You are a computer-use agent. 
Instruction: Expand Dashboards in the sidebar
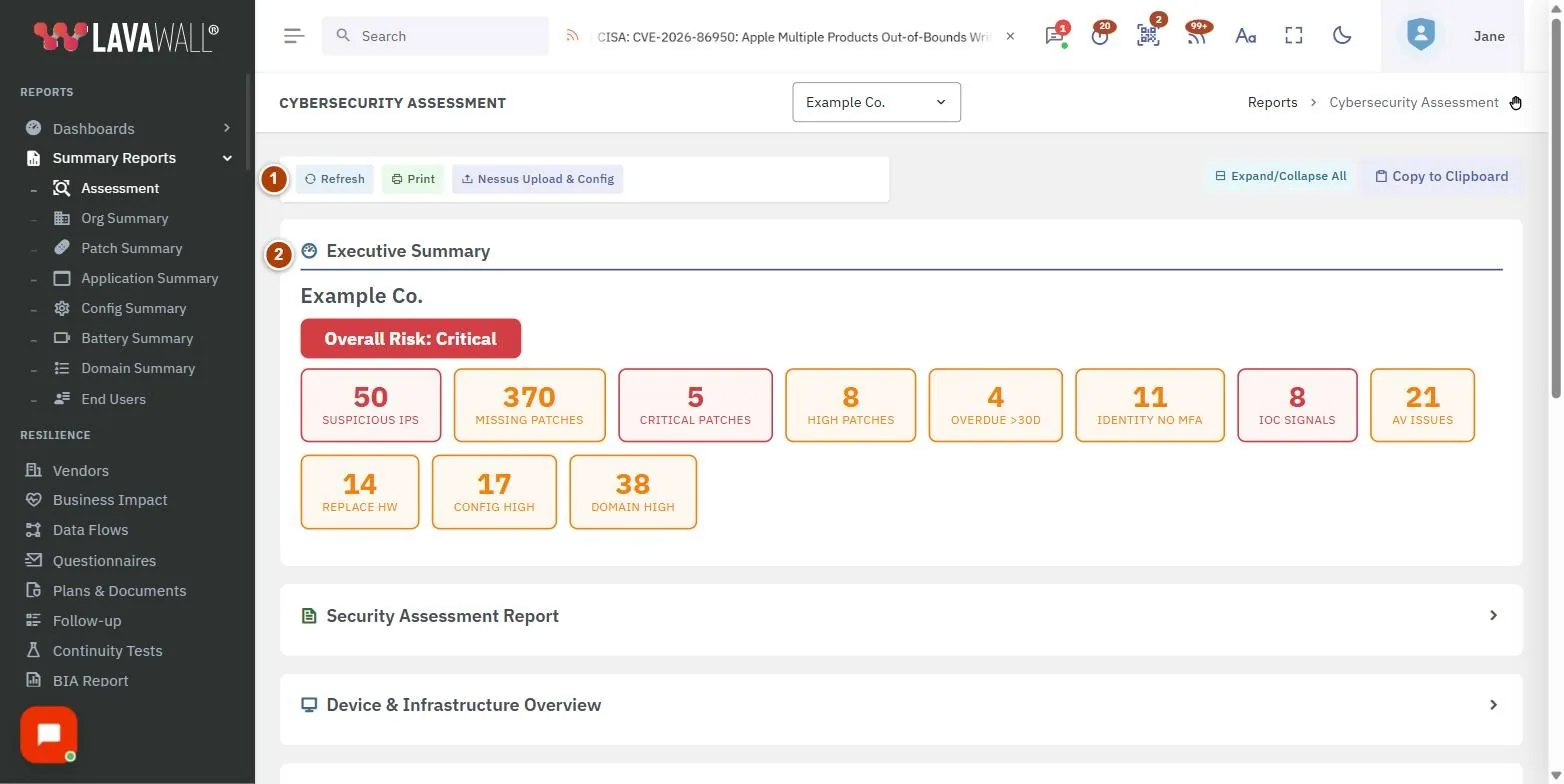[128, 128]
